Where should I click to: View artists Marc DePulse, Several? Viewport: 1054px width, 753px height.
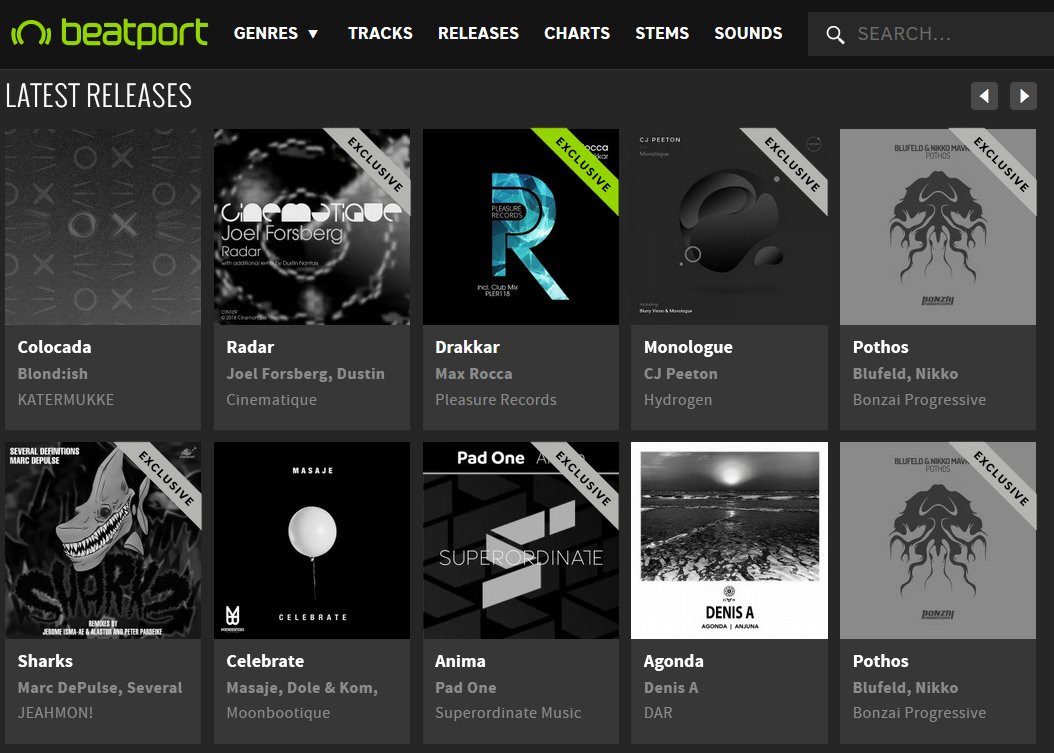pos(100,688)
